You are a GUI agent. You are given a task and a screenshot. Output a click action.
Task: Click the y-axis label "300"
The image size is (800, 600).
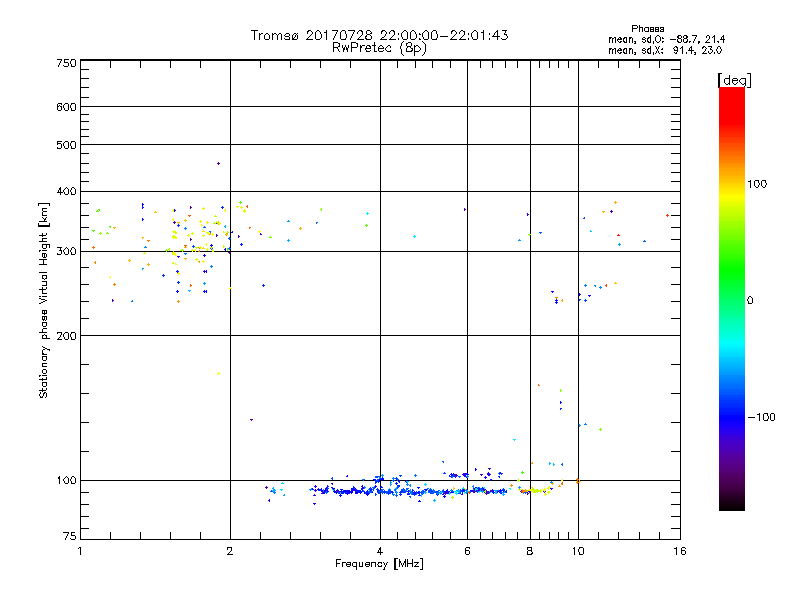(66, 252)
